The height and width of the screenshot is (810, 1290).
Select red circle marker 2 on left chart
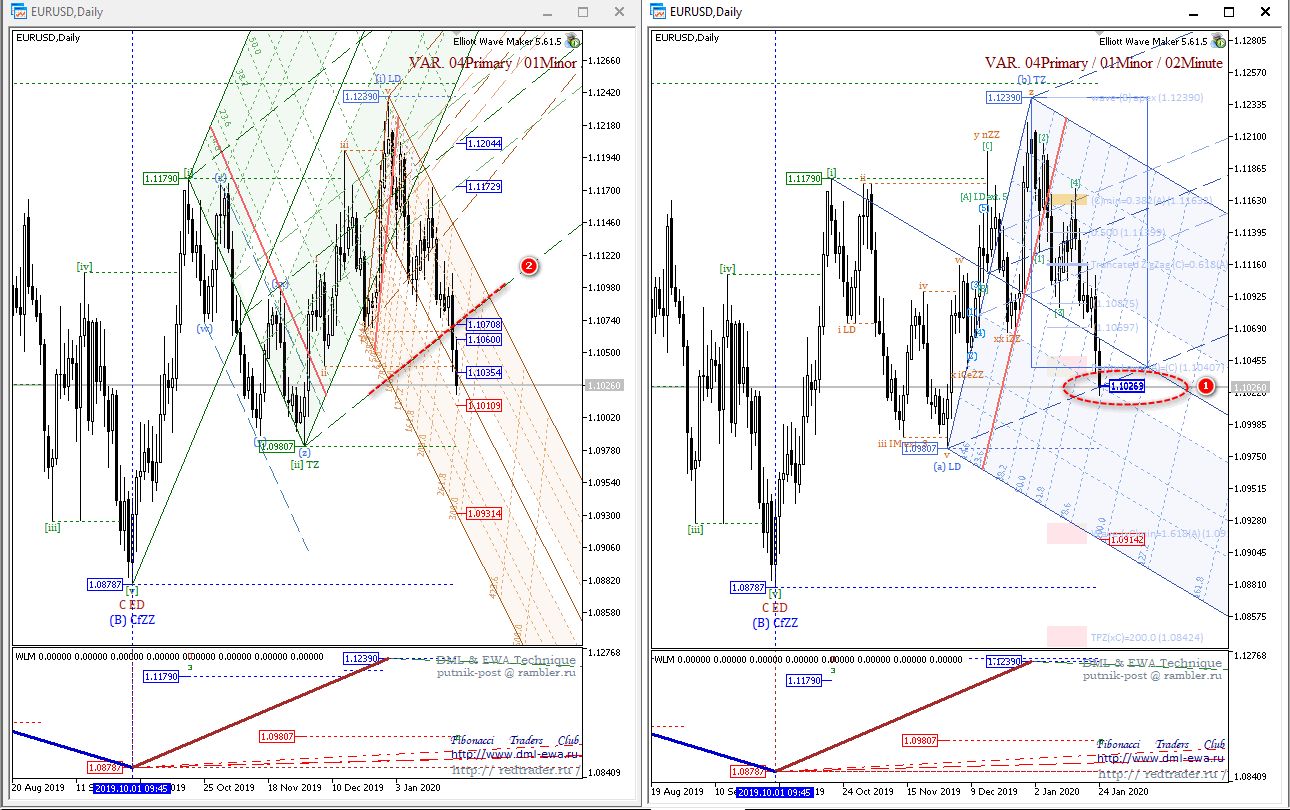click(x=530, y=266)
